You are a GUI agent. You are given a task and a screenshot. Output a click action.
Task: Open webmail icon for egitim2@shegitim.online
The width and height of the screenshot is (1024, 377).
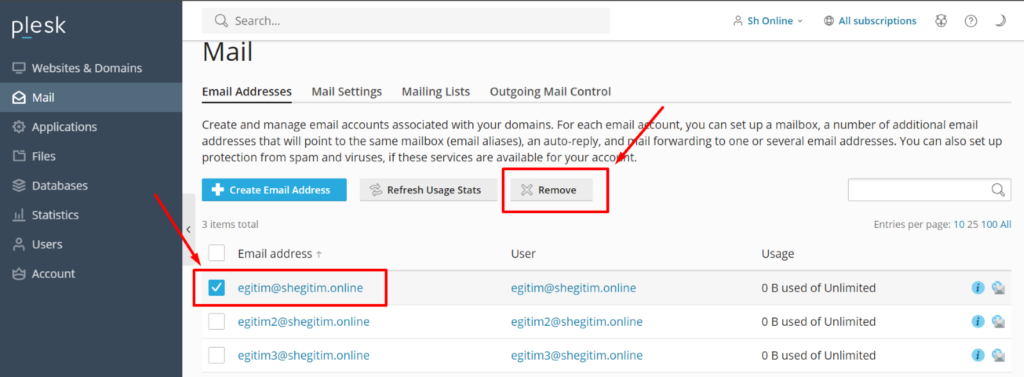(998, 321)
